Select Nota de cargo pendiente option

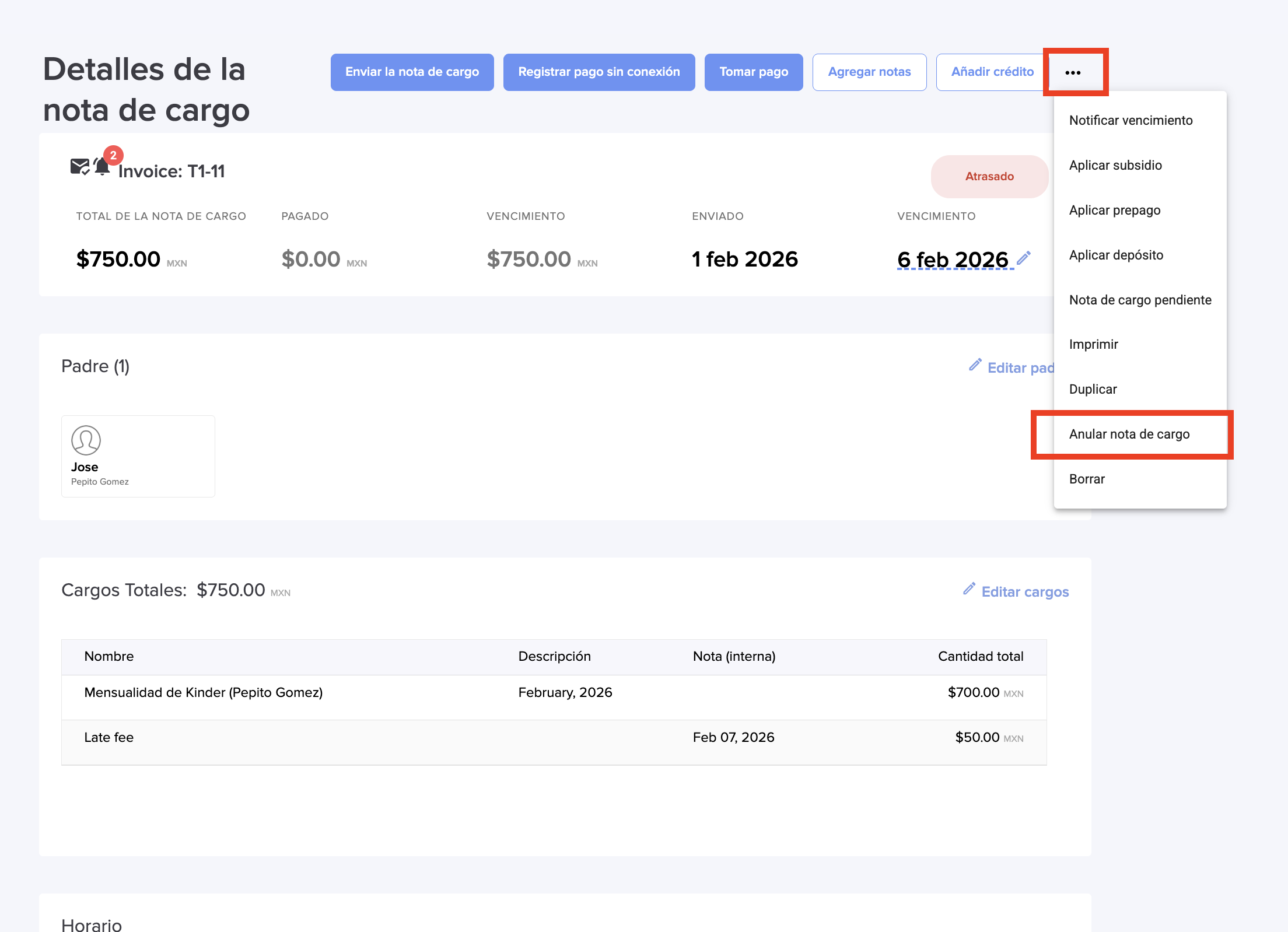click(1140, 300)
